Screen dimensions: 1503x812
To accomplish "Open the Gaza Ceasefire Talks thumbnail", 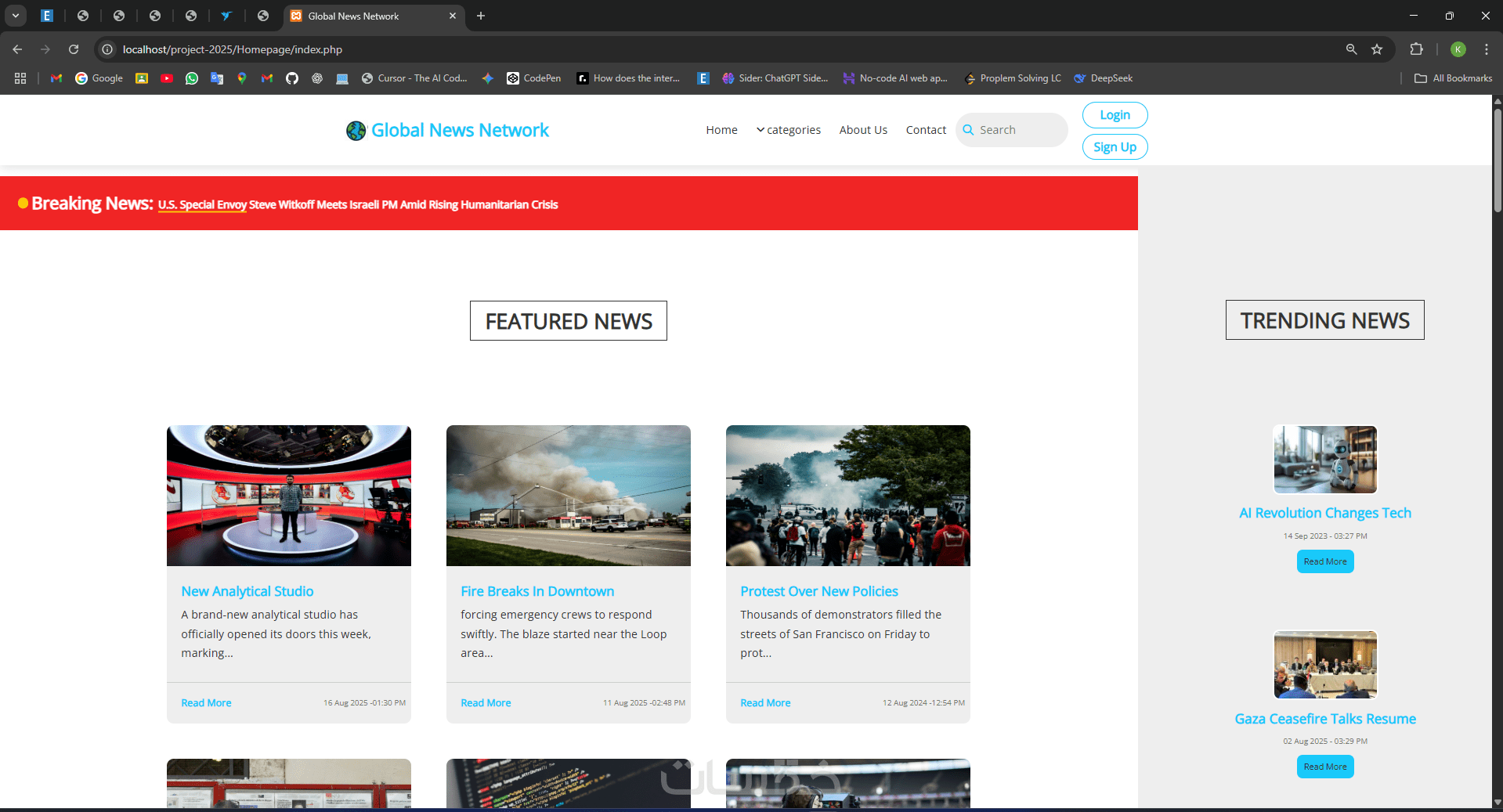I will point(1325,665).
